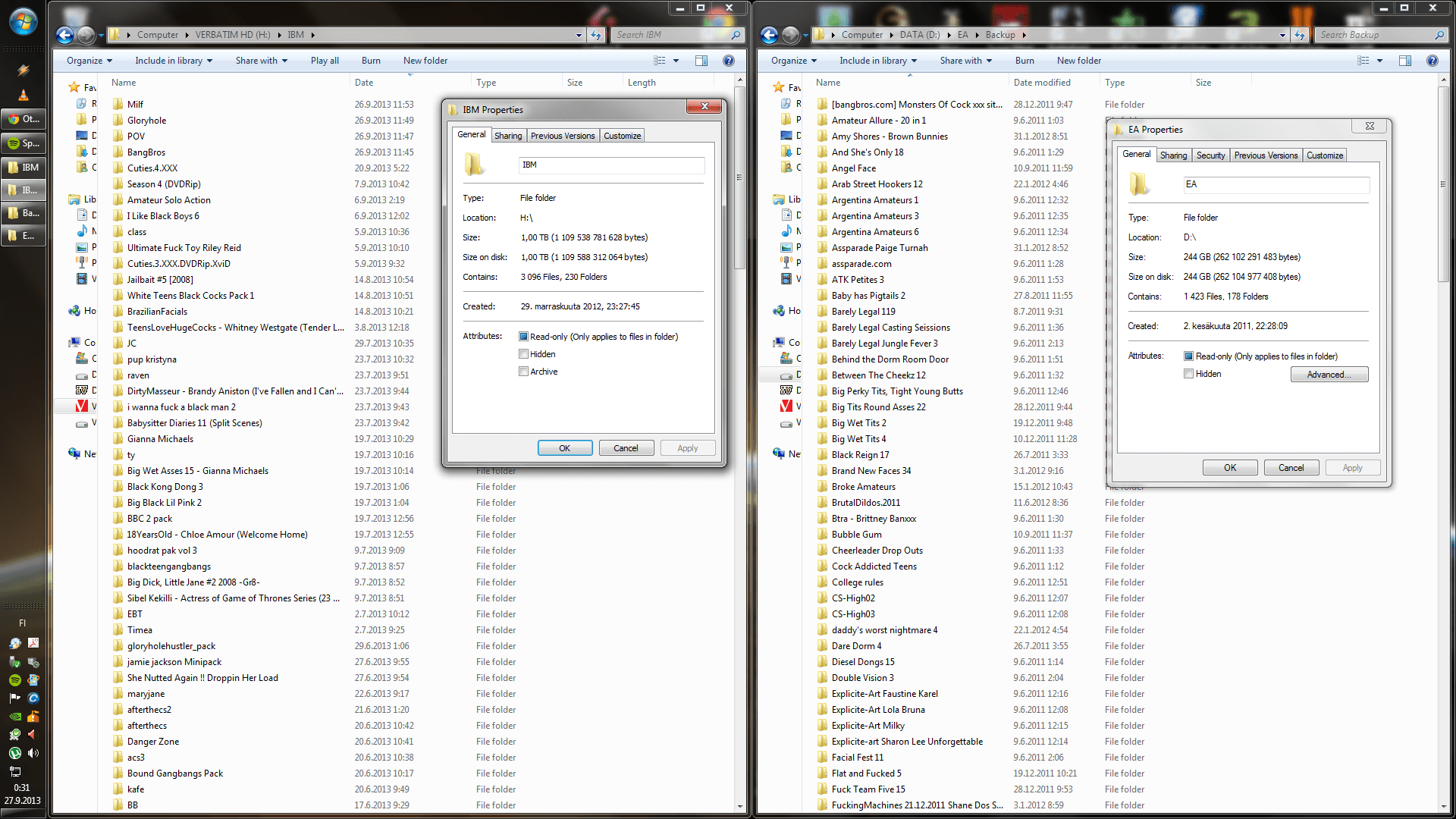The image size is (1456, 819).
Task: Enable the Archive attribute checkbox
Action: [523, 372]
